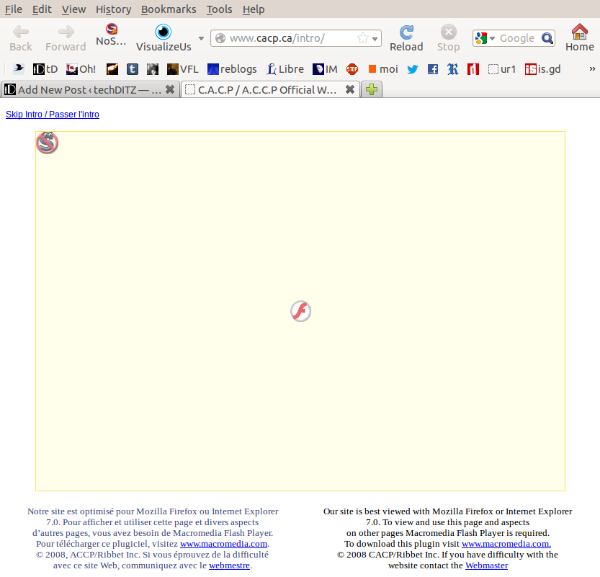Close the Add New Post techDITZ tab
This screenshot has height=577, width=600.
coord(170,90)
